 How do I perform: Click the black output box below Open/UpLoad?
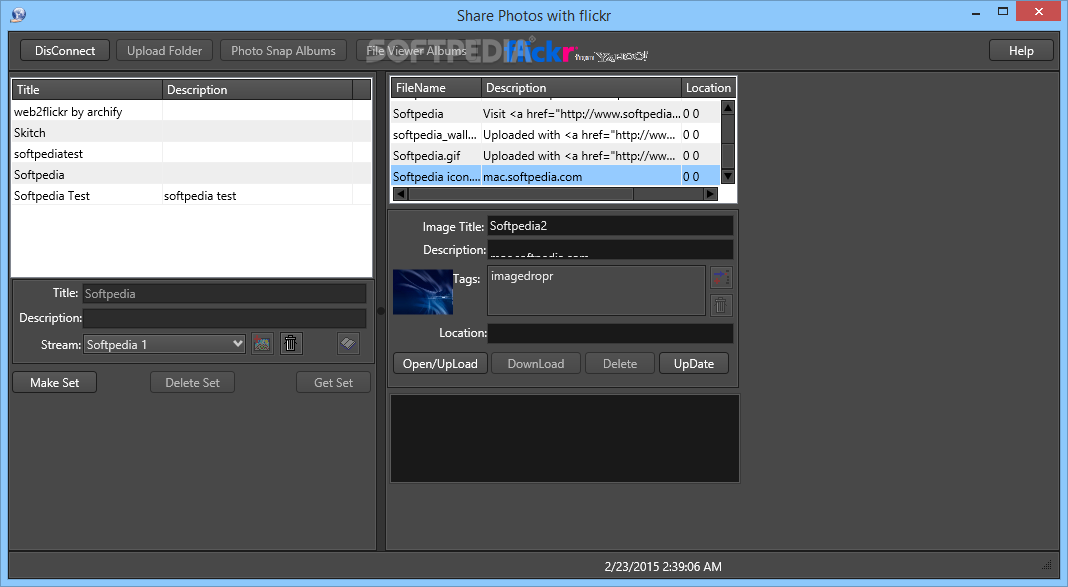click(x=565, y=439)
